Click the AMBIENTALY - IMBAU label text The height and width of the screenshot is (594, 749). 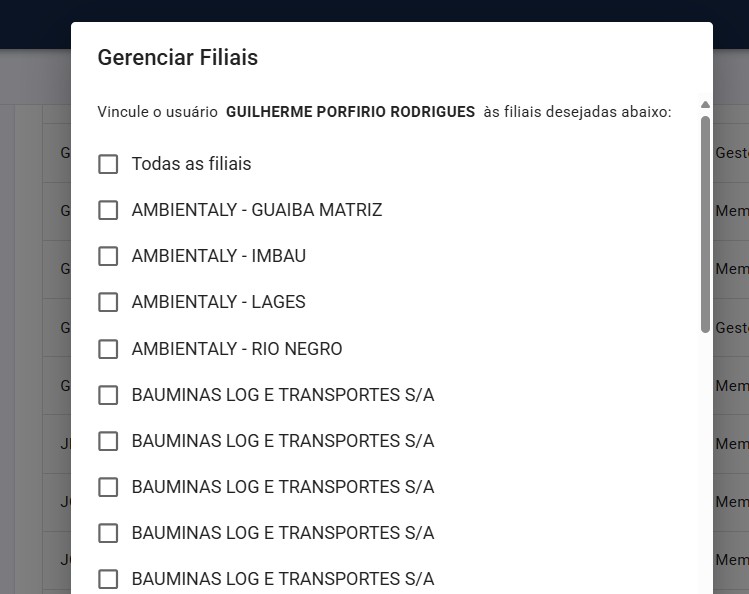tap(219, 256)
